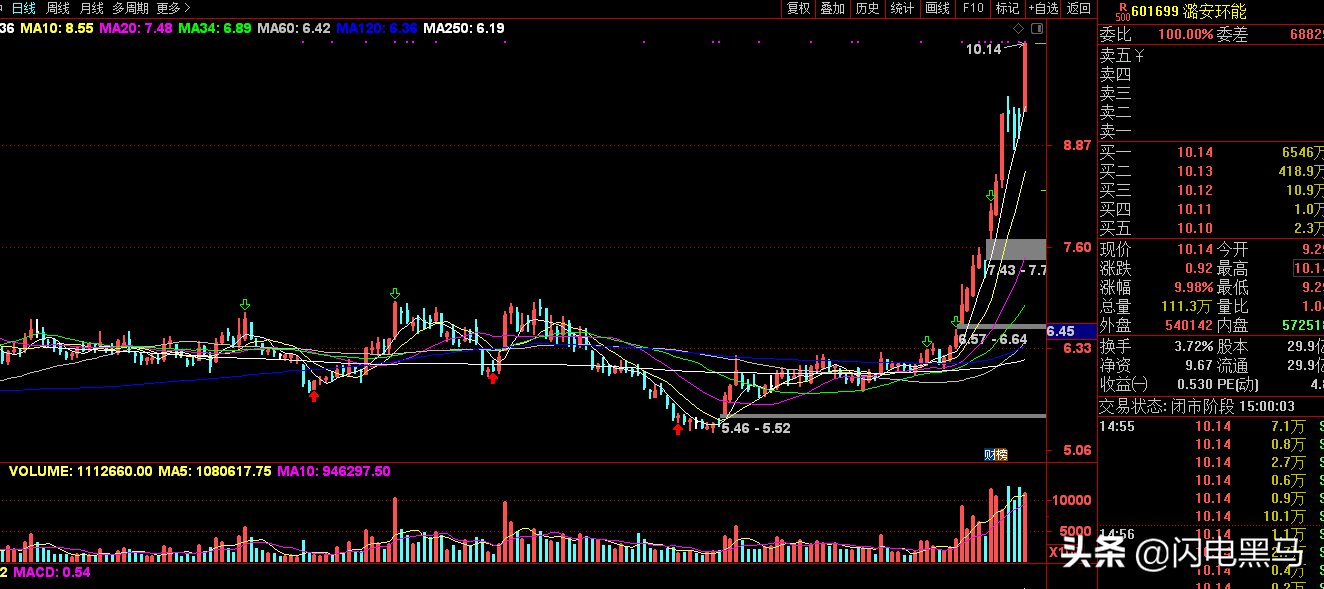
Task: Switch to the 月线 monthly chart tab
Action: [x=91, y=8]
